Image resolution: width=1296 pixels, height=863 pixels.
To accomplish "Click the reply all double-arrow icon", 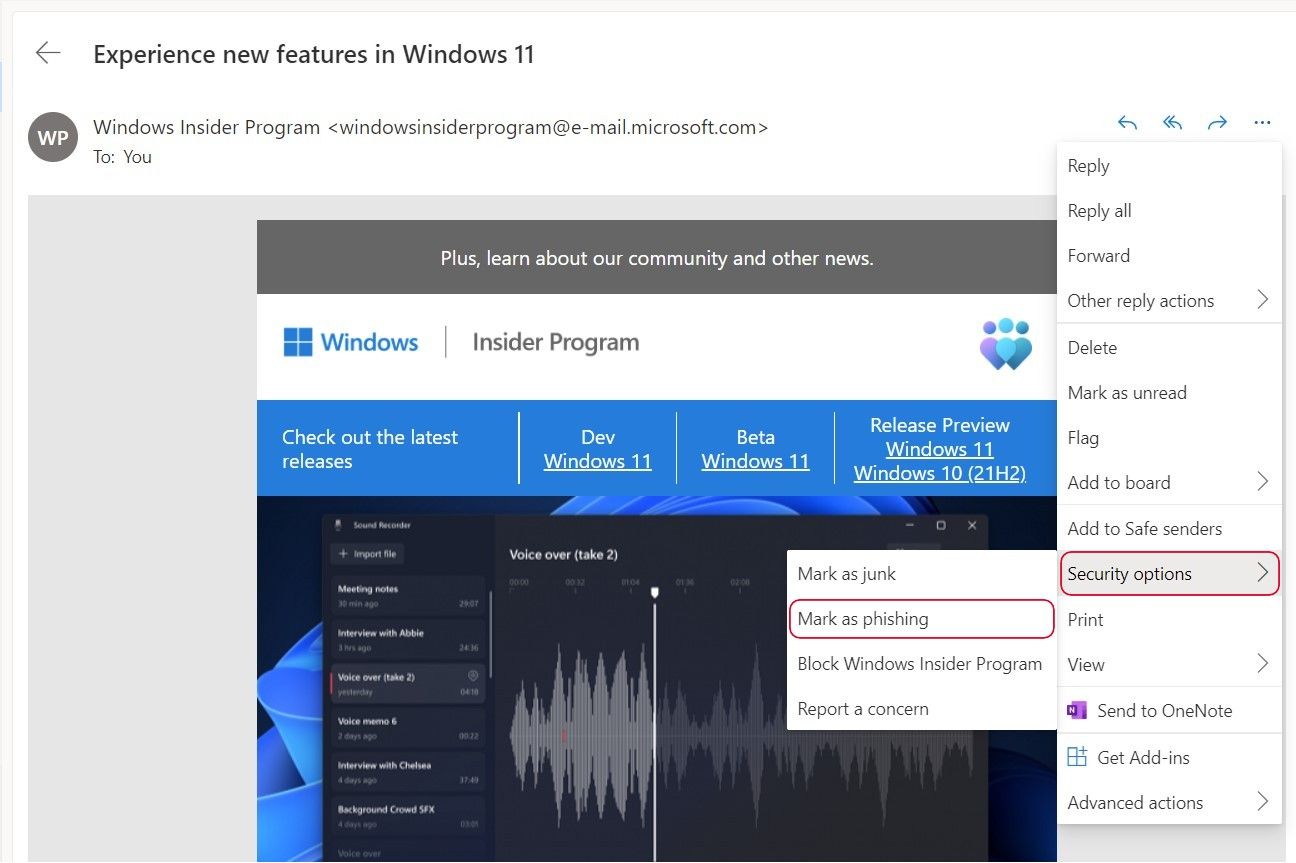I will (1172, 124).
